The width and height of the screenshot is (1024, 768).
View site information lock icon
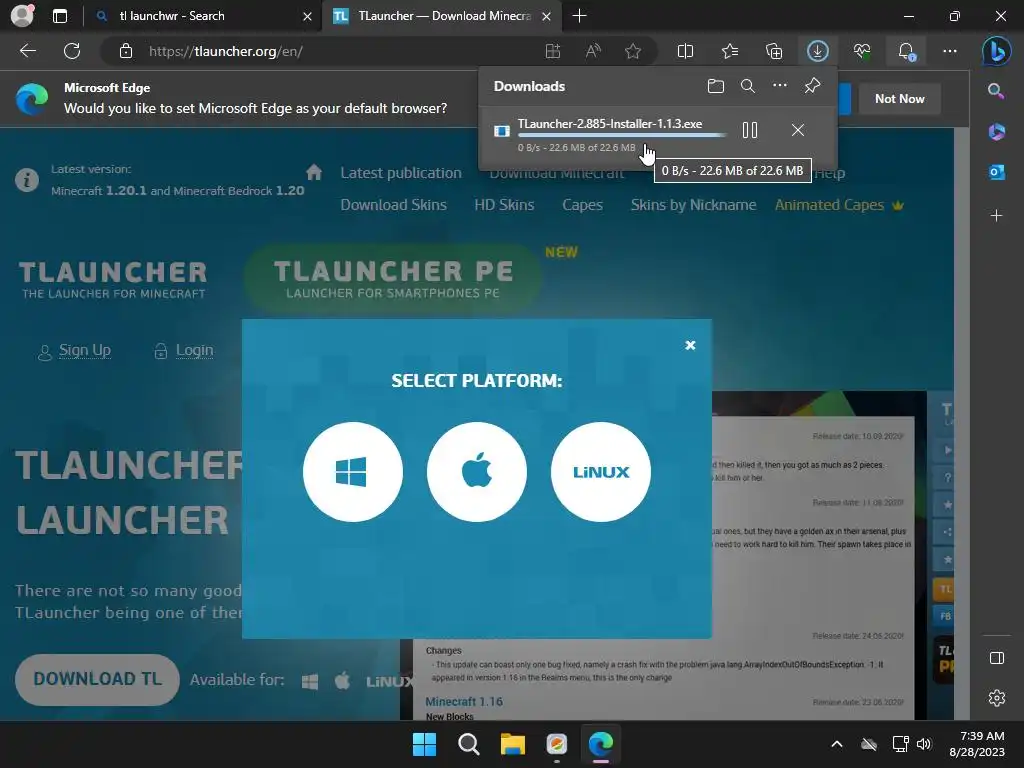126,51
